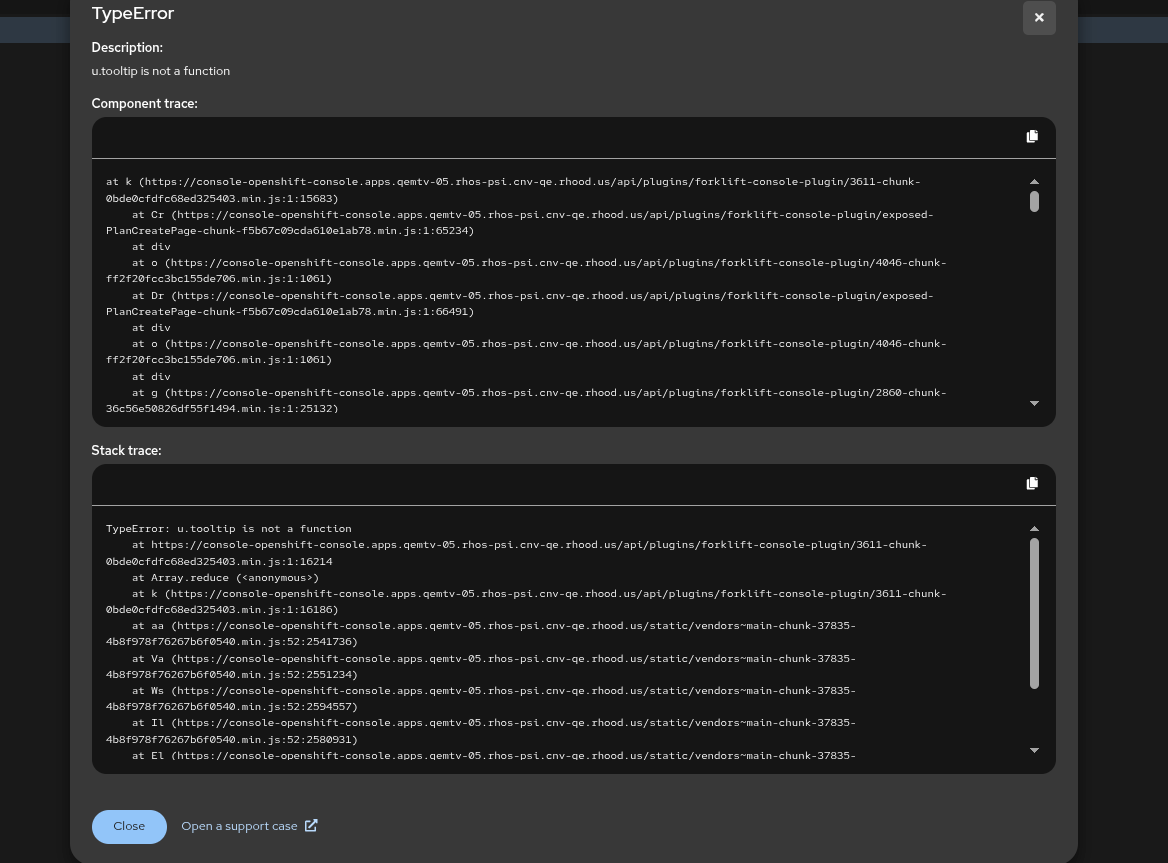Click the "Stack trace:" label
The height and width of the screenshot is (863, 1168).
(x=127, y=451)
